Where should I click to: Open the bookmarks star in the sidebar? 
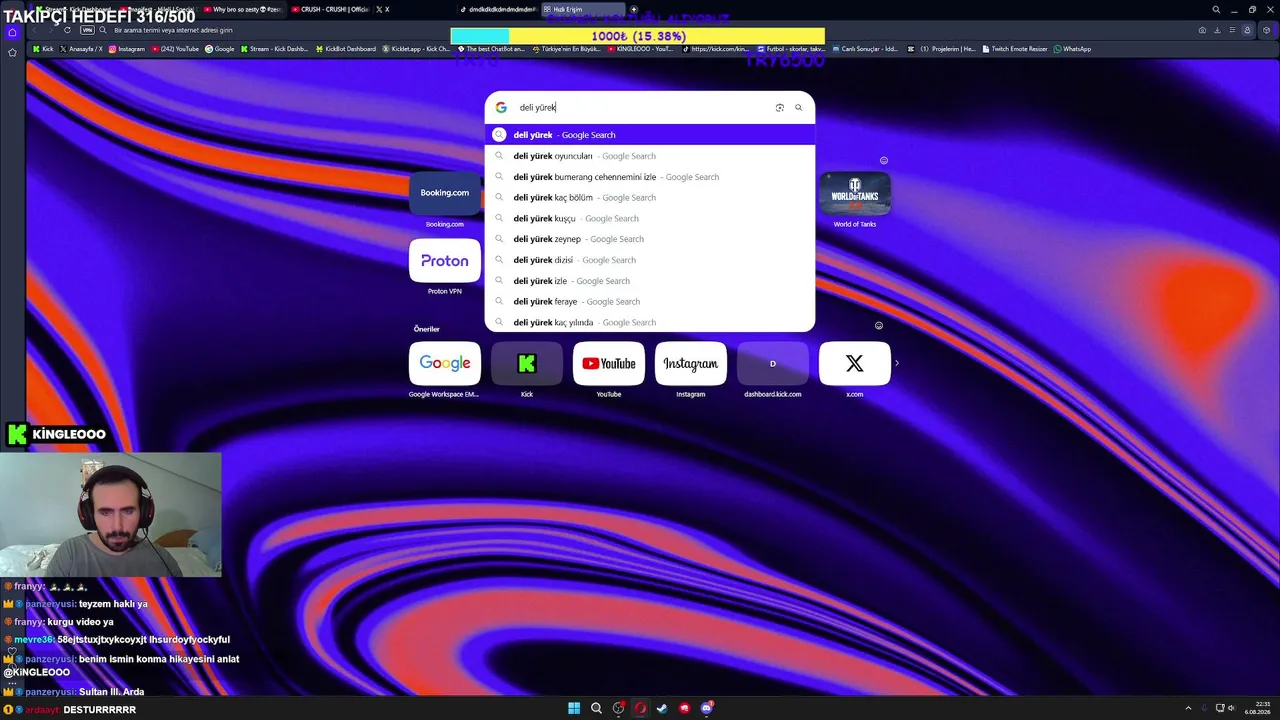12,52
